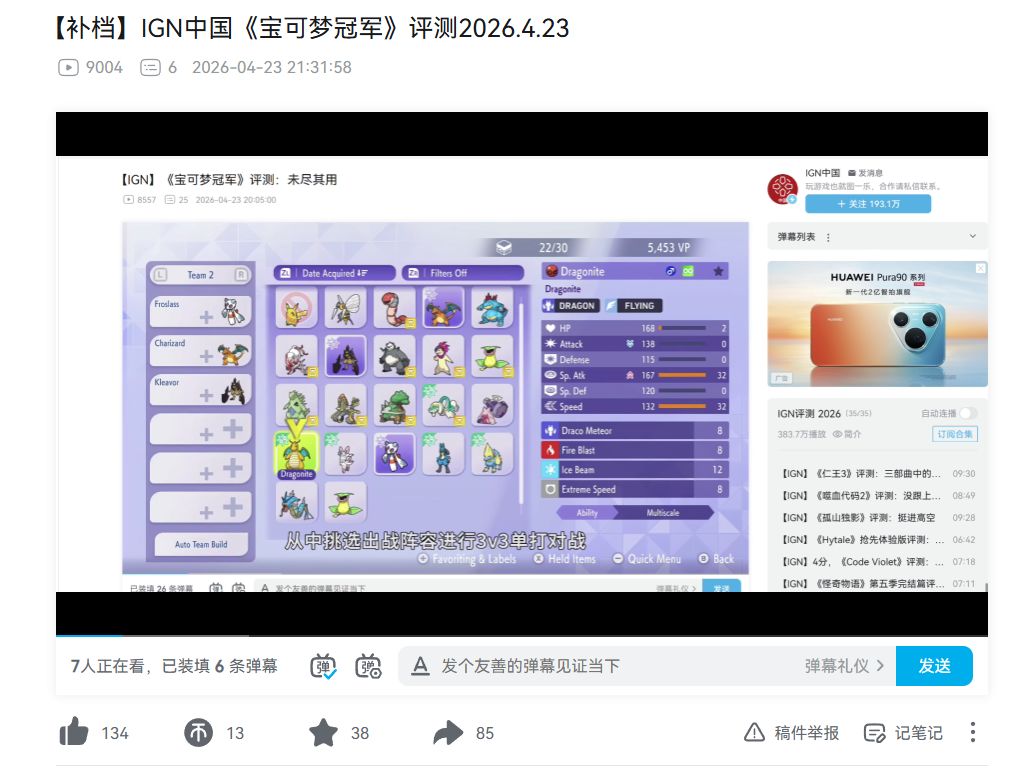Click the Froslass team slot

pyautogui.click(x=200, y=311)
